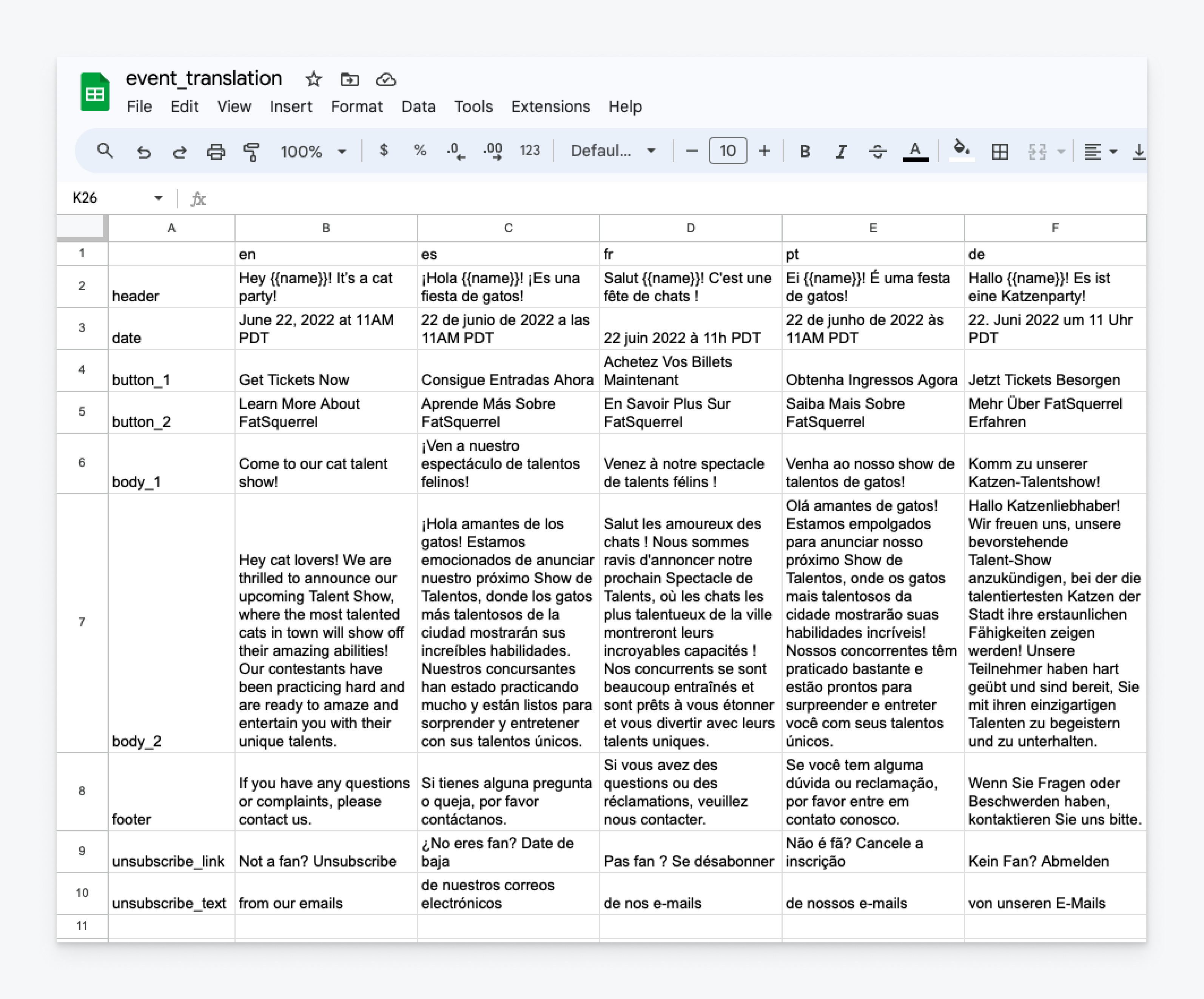Open the Format menu
The height and width of the screenshot is (999, 1204).
tap(356, 107)
